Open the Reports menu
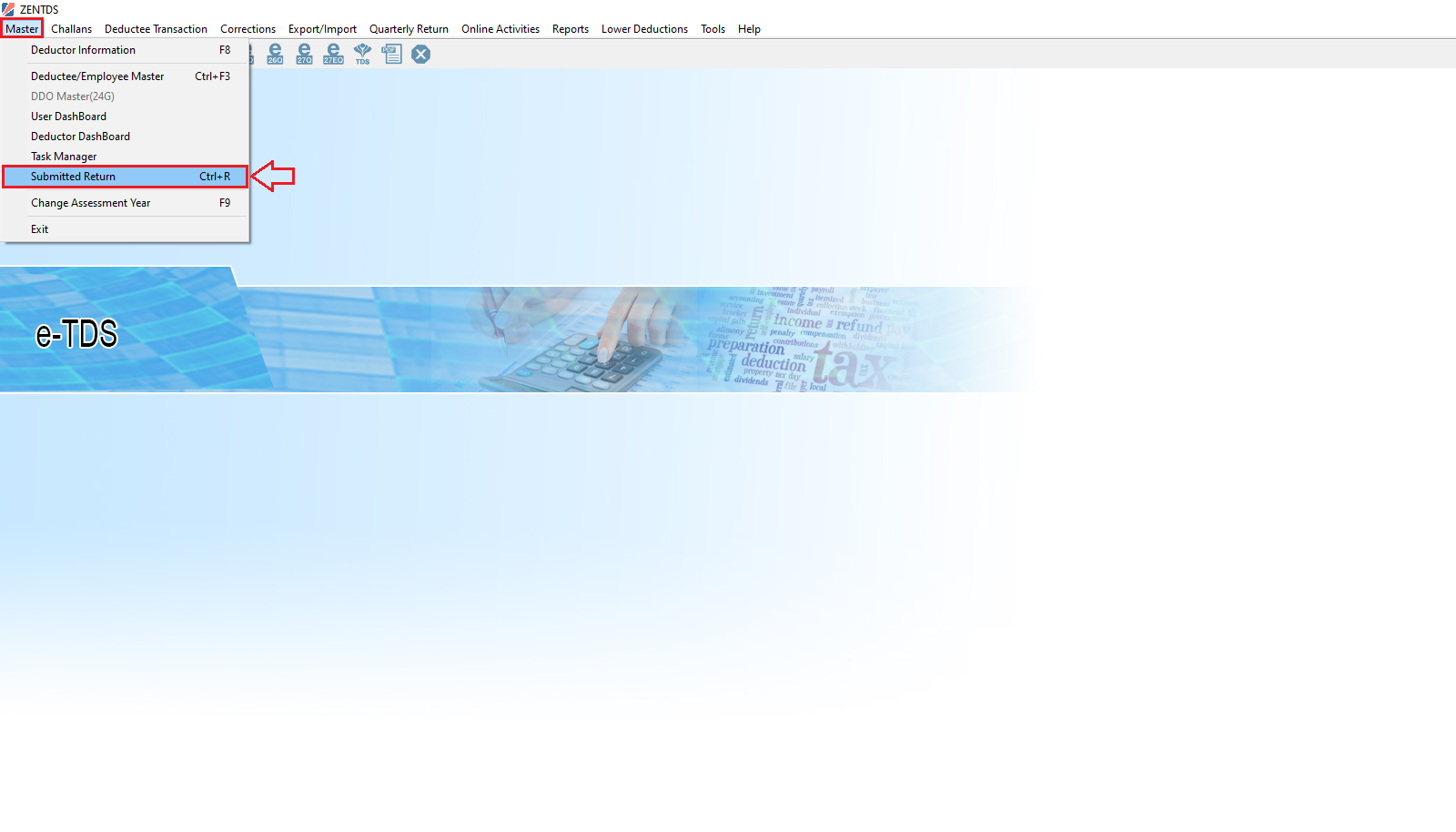 pyautogui.click(x=570, y=29)
